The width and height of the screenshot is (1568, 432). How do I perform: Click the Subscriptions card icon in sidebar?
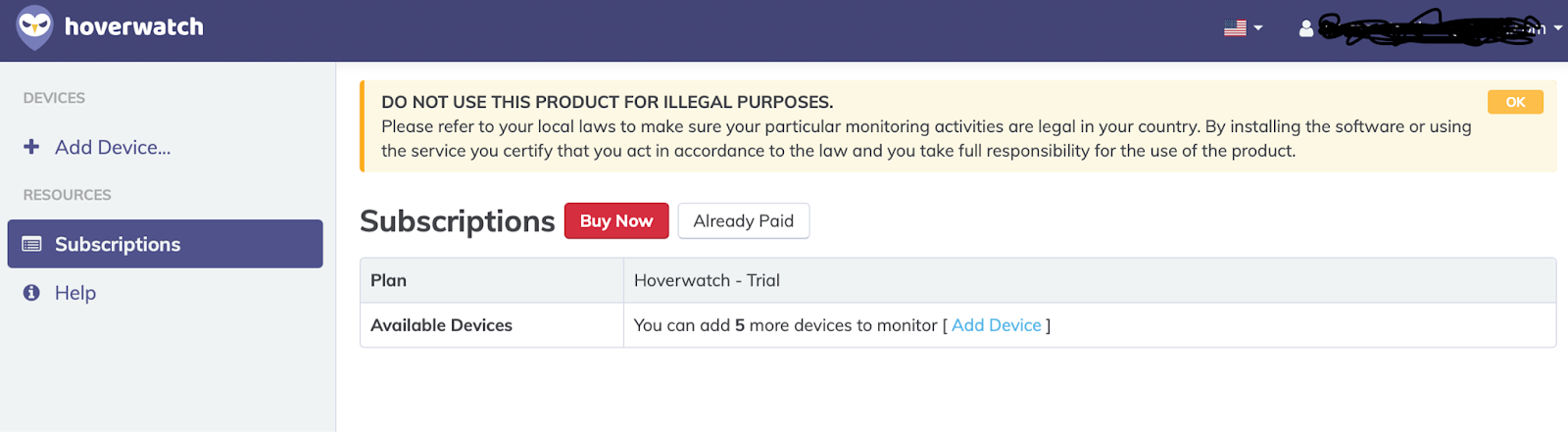click(x=31, y=244)
